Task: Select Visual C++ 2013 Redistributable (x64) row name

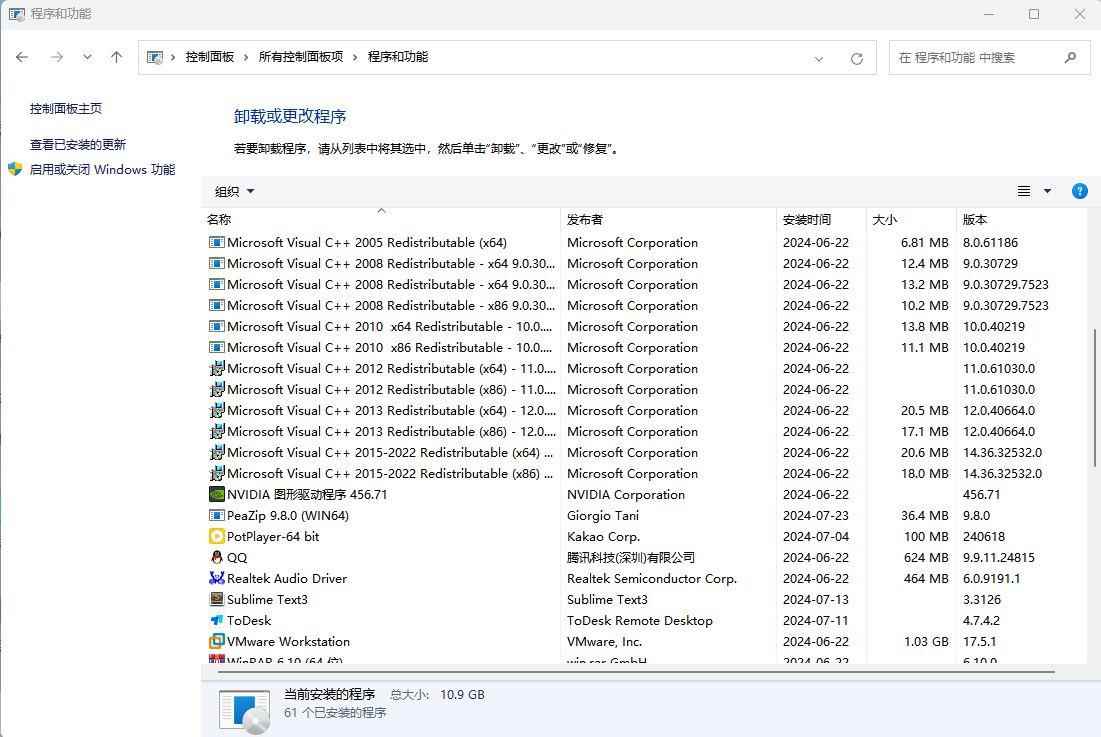Action: 391,411
